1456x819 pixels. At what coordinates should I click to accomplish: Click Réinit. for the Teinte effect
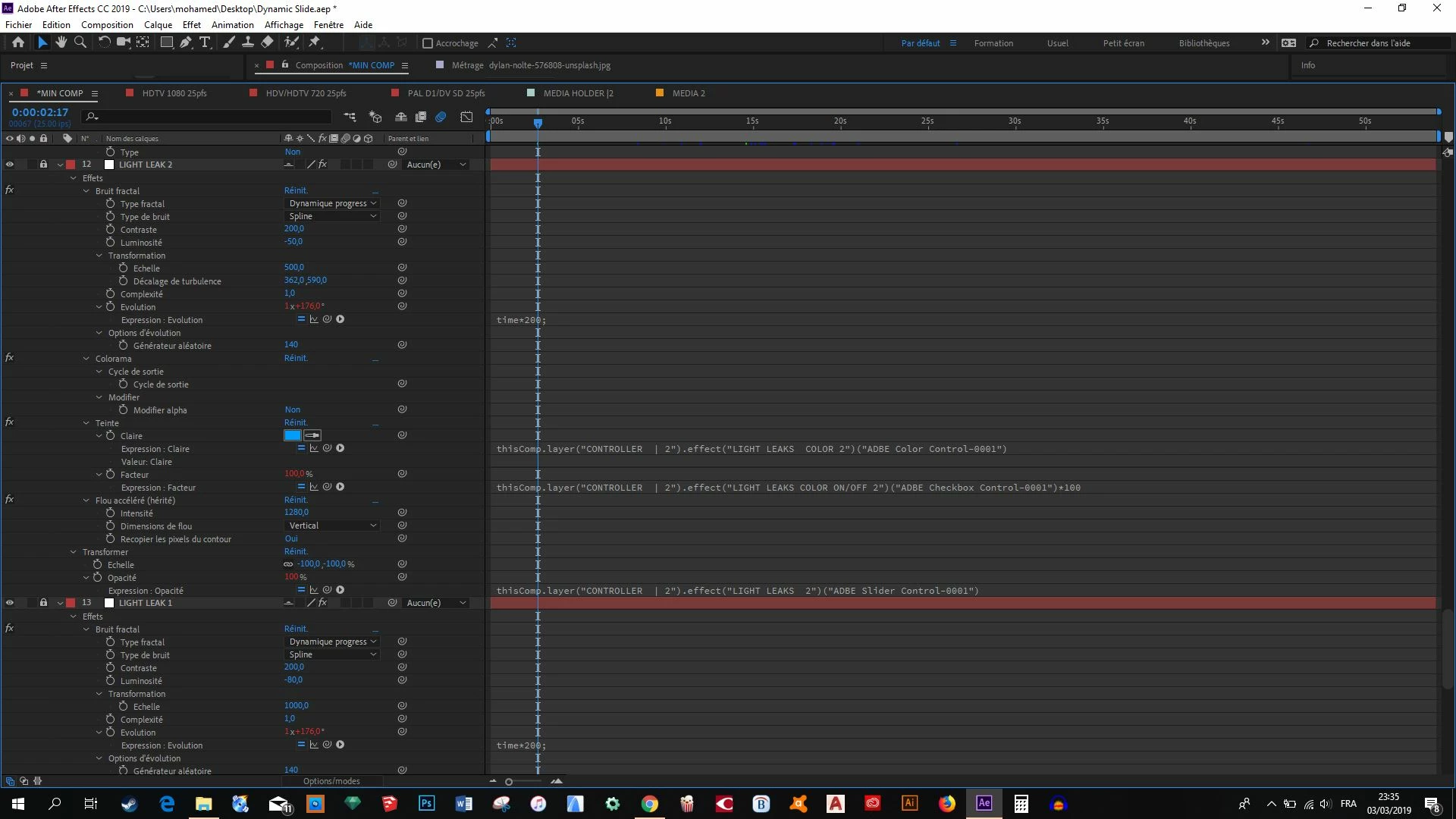(296, 423)
